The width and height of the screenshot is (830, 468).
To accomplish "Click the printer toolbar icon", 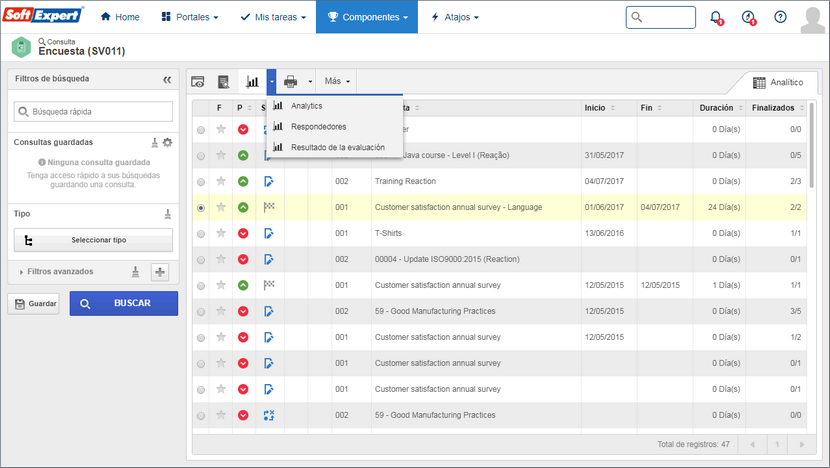I will 291,82.
